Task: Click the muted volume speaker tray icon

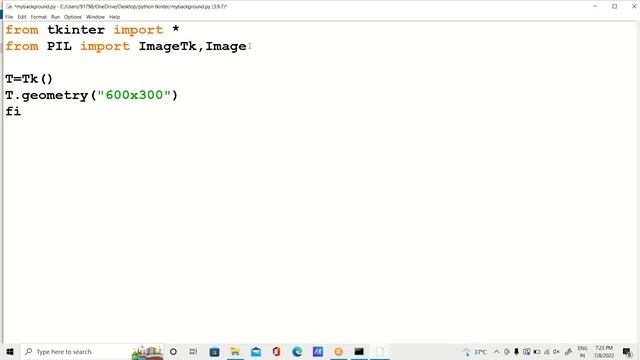Action: point(556,351)
